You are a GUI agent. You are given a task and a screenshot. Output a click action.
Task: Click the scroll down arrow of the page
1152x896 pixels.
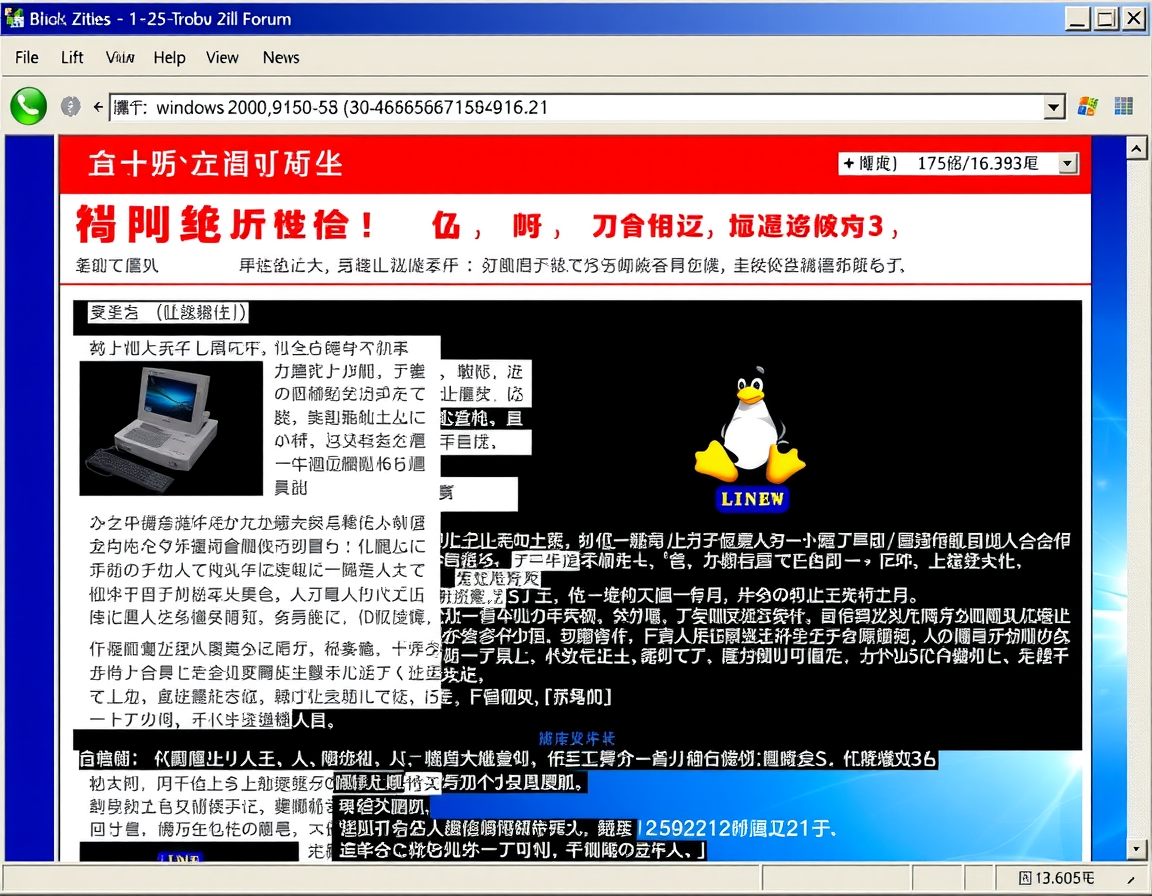point(1136,849)
